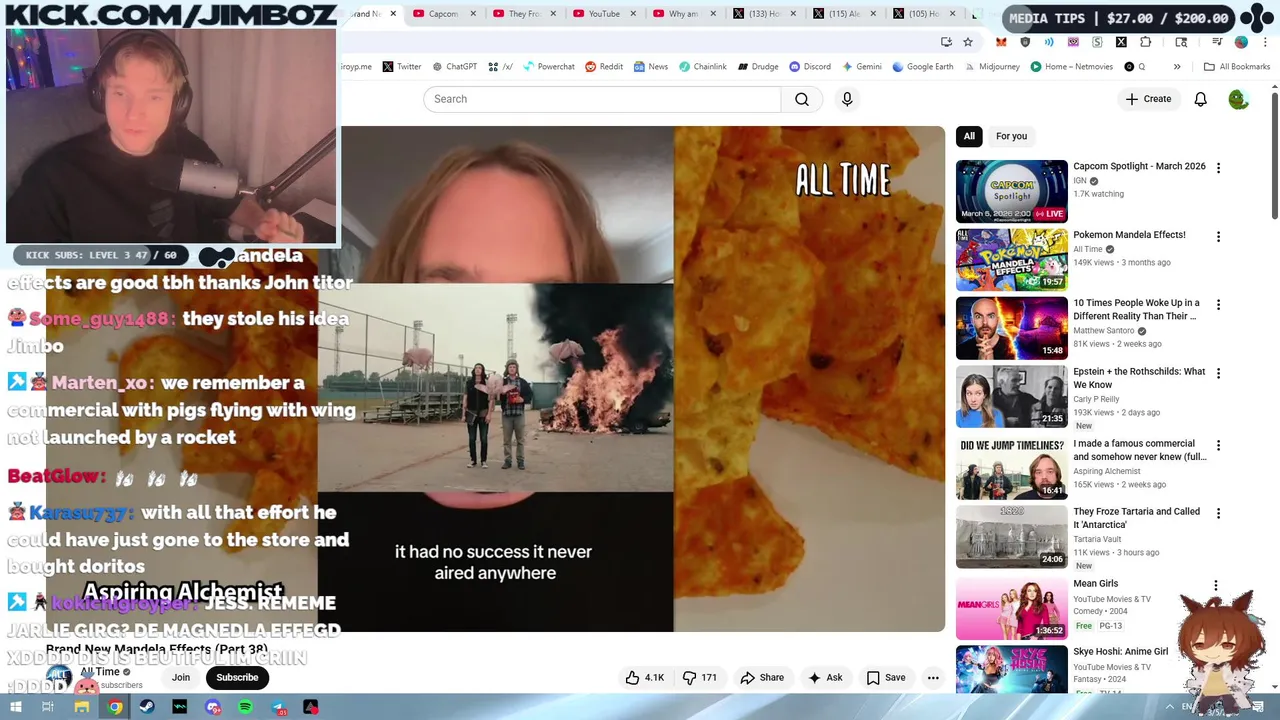1280x720 pixels.
Task: Open 10 Times People Woke Up thumbnail
Action: pyautogui.click(x=1011, y=328)
